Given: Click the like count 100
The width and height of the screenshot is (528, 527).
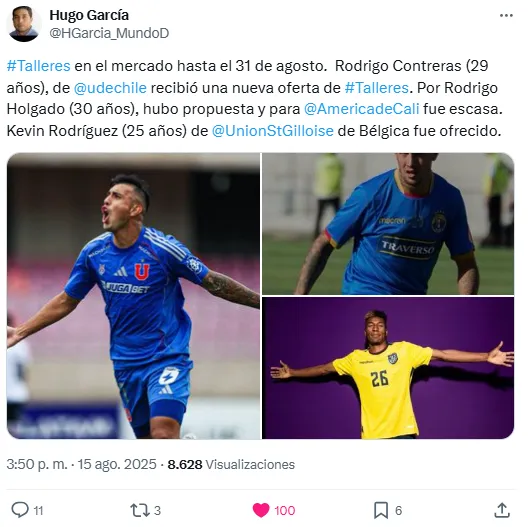Looking at the screenshot, I should (x=285, y=510).
